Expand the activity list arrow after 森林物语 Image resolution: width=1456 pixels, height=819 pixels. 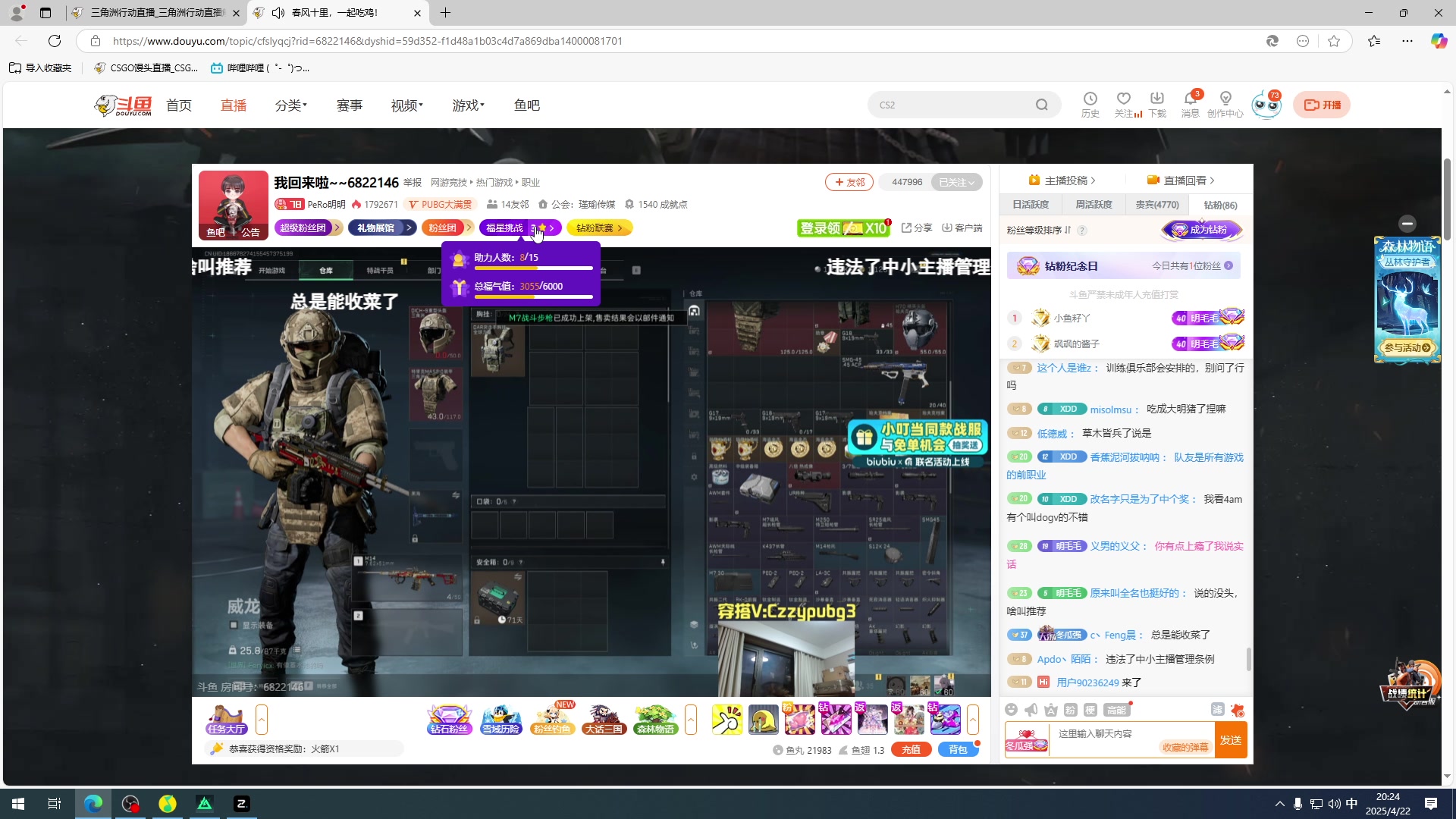691,720
